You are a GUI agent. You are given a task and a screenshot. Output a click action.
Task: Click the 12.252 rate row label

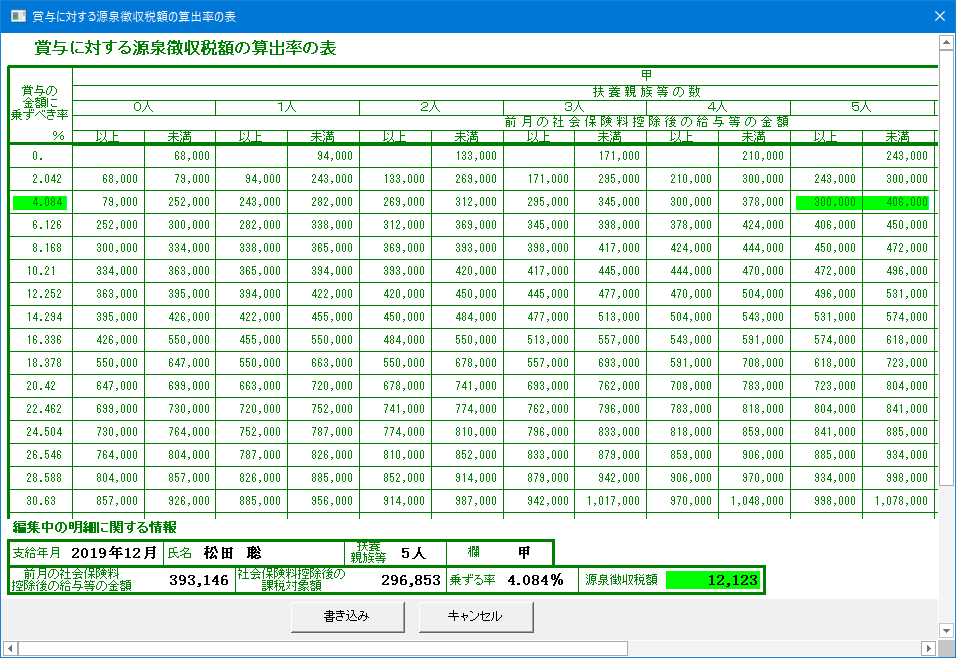click(x=44, y=294)
